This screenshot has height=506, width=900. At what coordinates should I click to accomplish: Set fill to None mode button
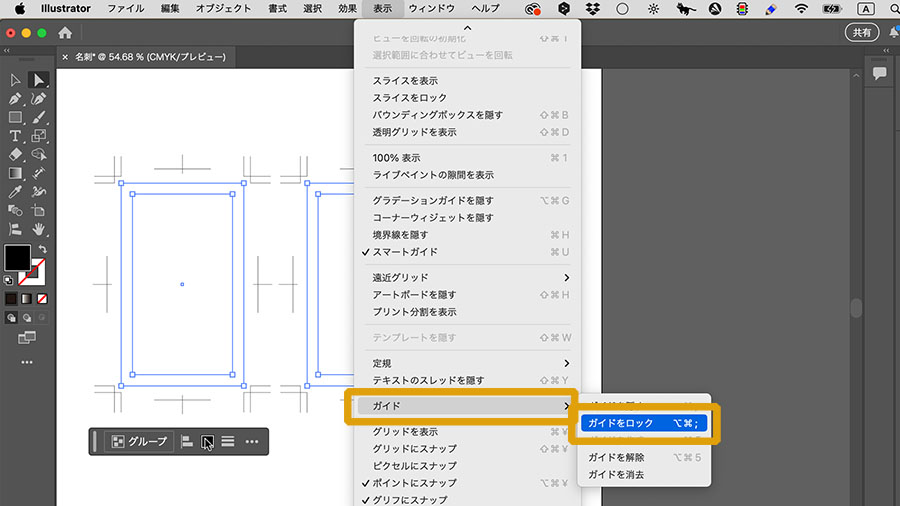42,299
